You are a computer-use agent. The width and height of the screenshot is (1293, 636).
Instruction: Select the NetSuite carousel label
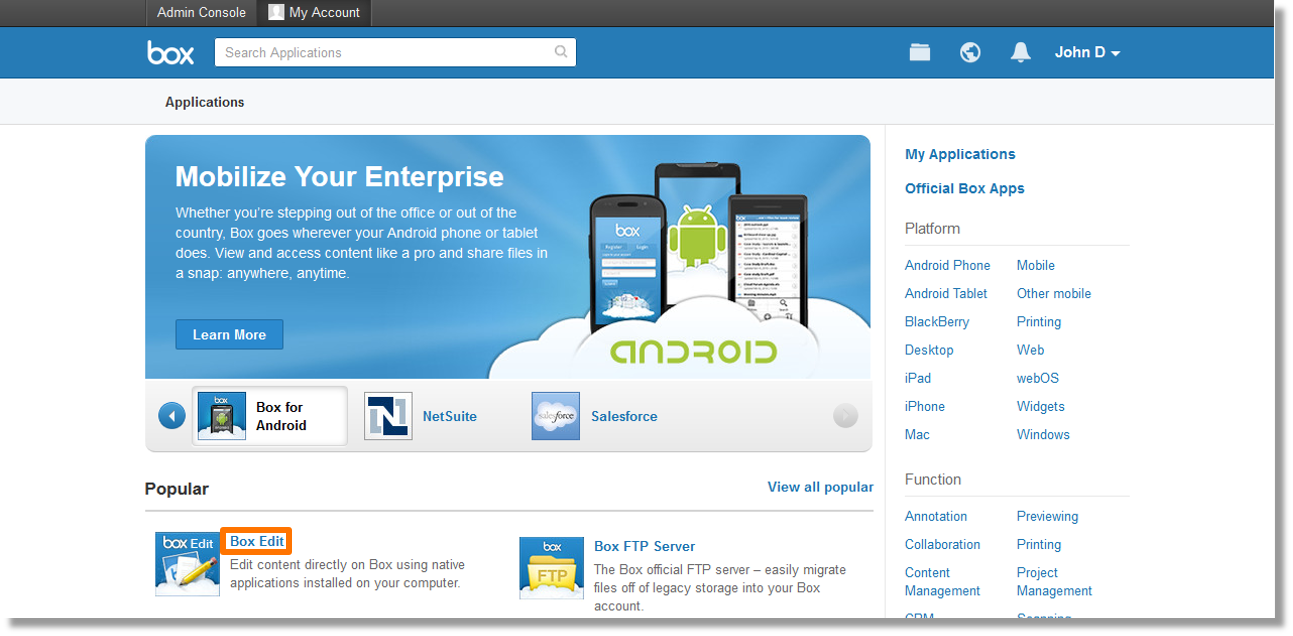pos(450,416)
